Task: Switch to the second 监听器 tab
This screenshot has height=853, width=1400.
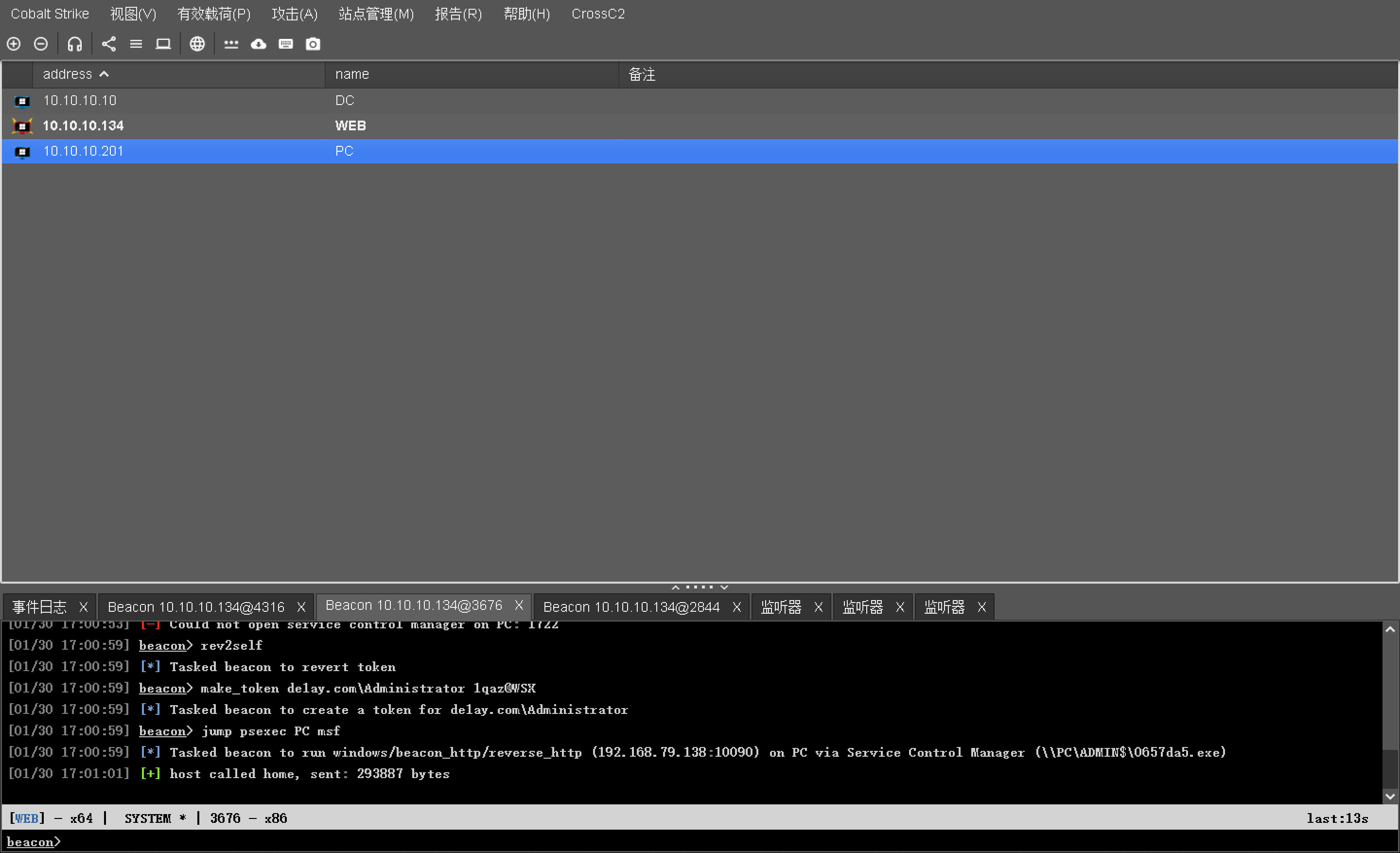Action: [862, 607]
